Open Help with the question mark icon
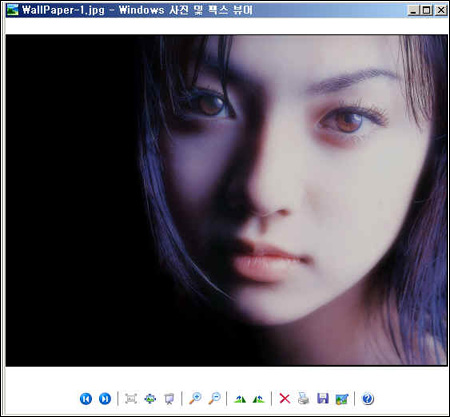This screenshot has width=450, height=417. click(368, 398)
